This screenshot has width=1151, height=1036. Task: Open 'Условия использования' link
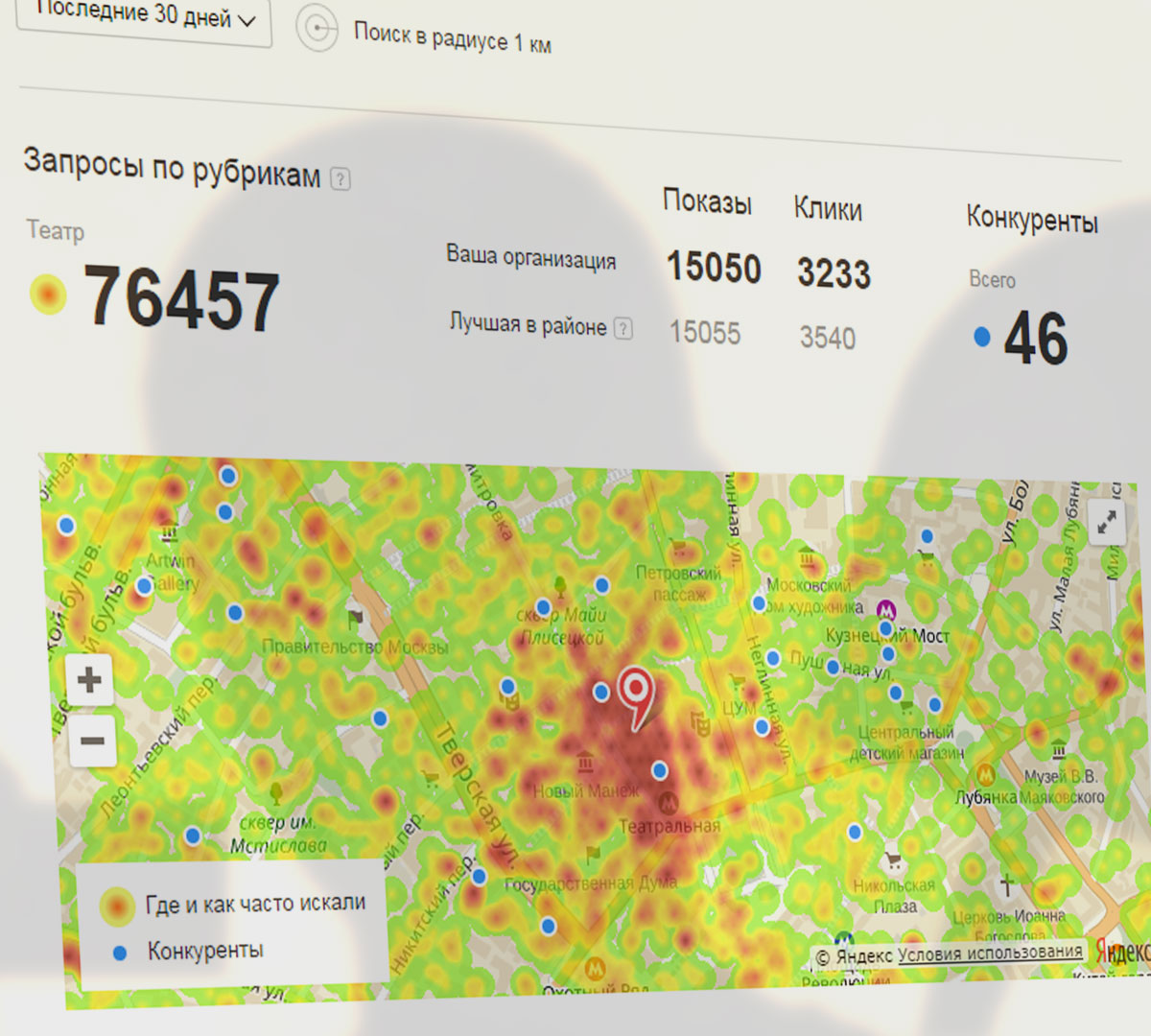coord(990,953)
